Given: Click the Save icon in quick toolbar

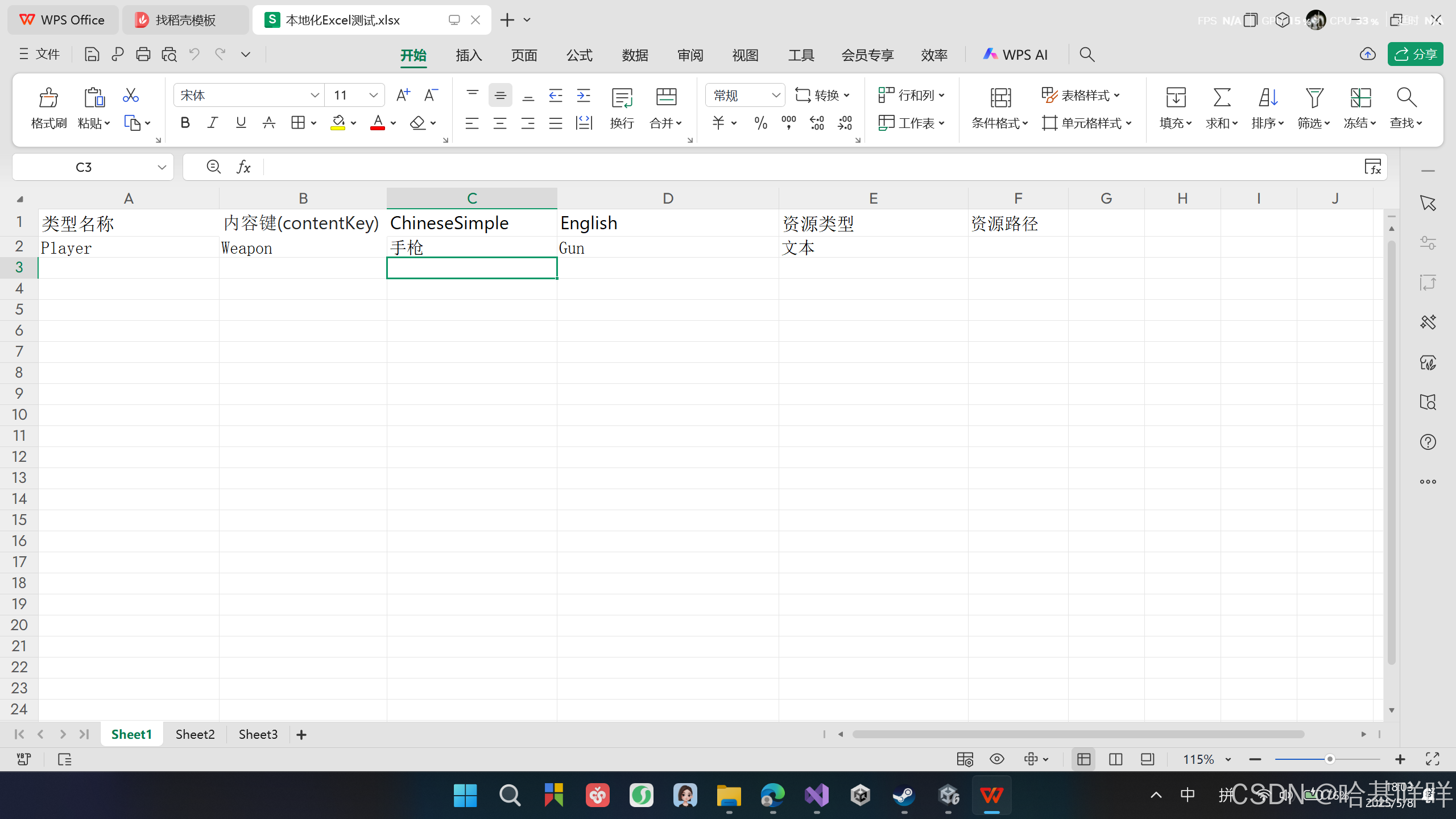Looking at the screenshot, I should point(92,54).
